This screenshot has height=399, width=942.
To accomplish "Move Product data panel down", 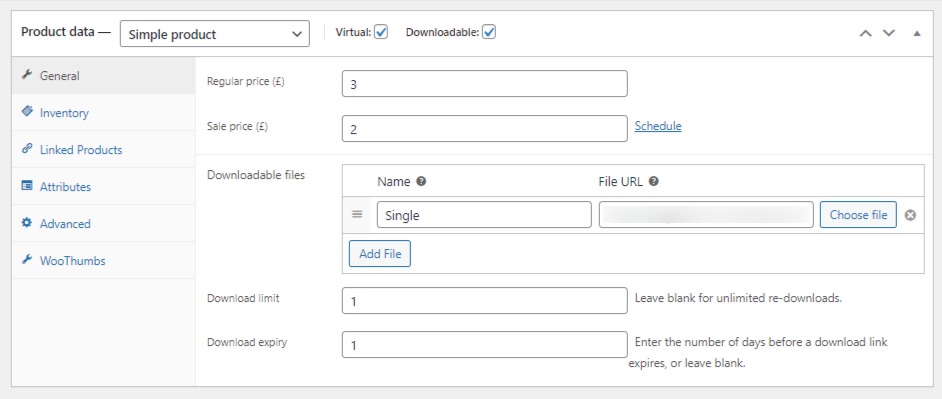I will (889, 33).
